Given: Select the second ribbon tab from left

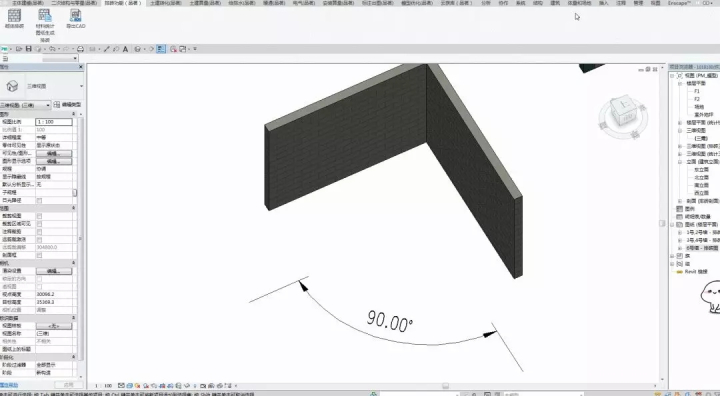Looking at the screenshot, I should 74,3.
